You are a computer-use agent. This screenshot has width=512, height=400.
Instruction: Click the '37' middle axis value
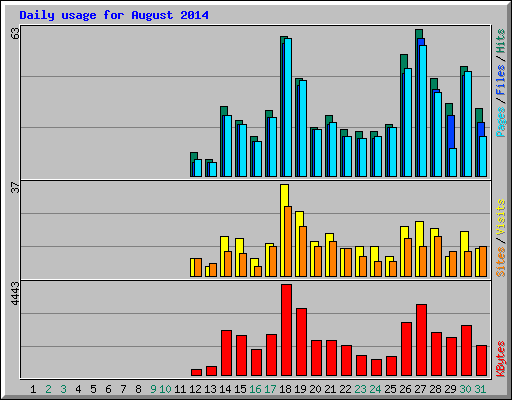point(15,187)
